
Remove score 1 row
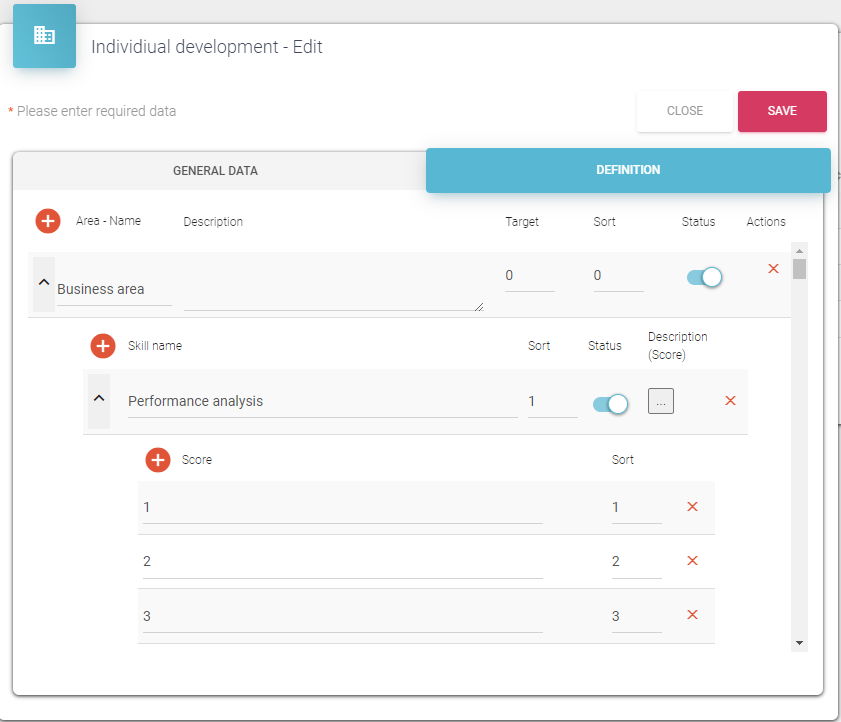692,507
